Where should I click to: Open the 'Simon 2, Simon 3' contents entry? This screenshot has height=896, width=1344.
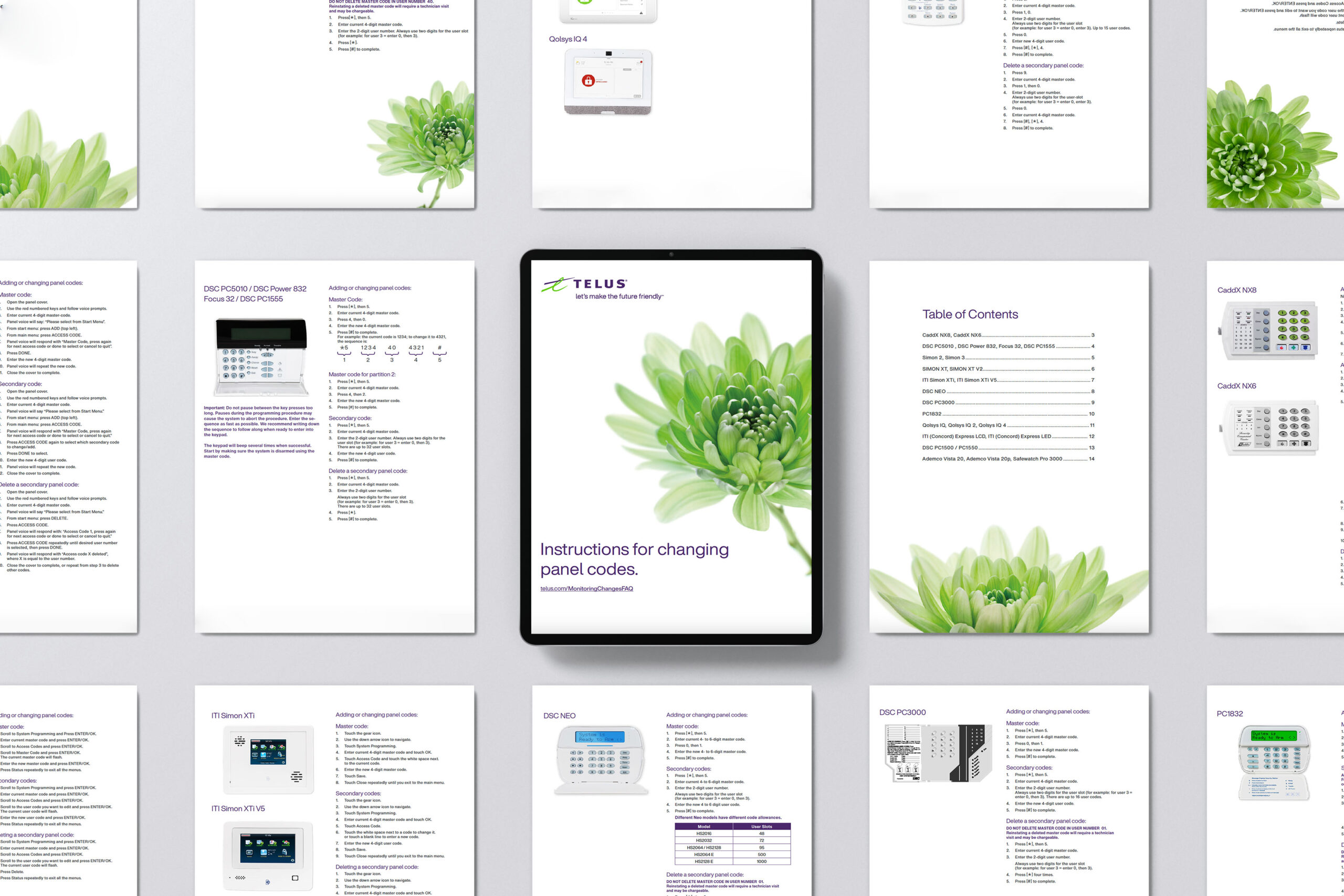[1008, 357]
